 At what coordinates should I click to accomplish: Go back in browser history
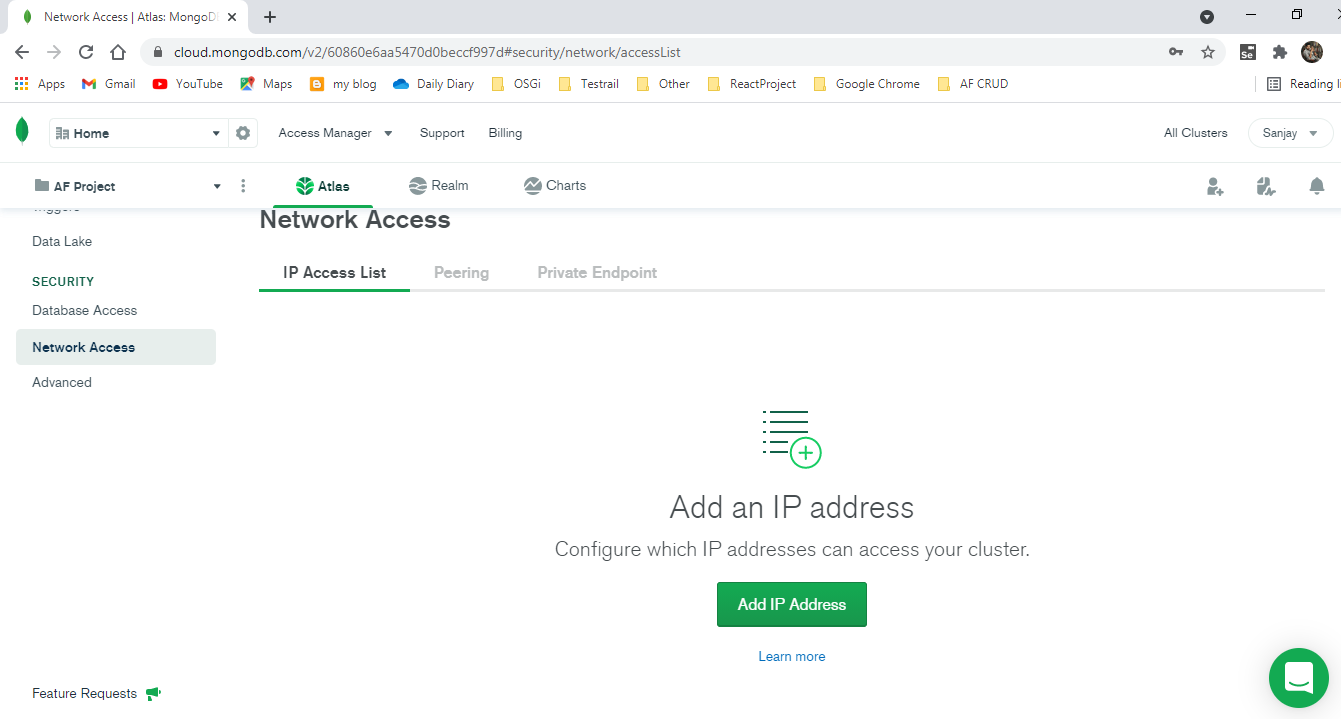click(22, 52)
